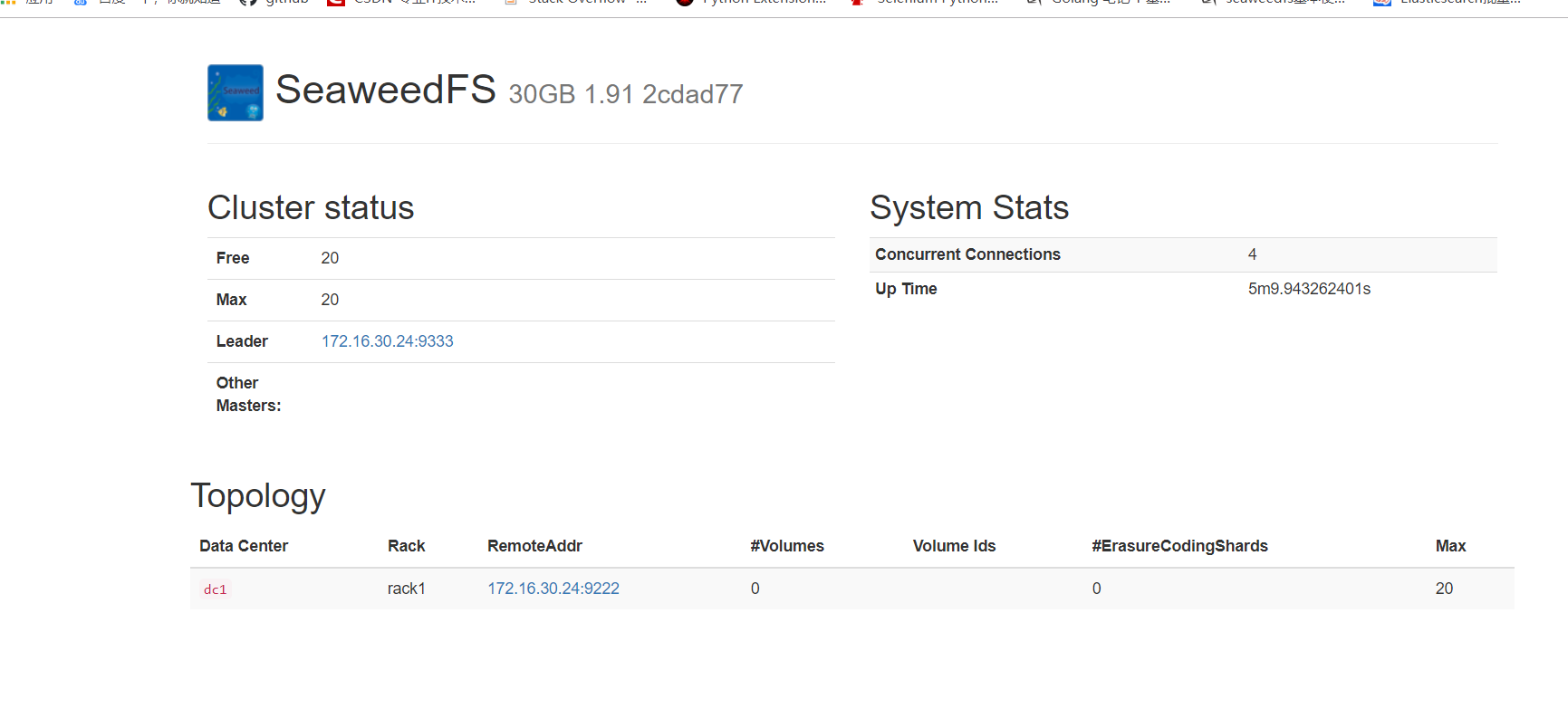The width and height of the screenshot is (1568, 728).
Task: Click the Cluster status heading
Action: pyautogui.click(x=311, y=207)
